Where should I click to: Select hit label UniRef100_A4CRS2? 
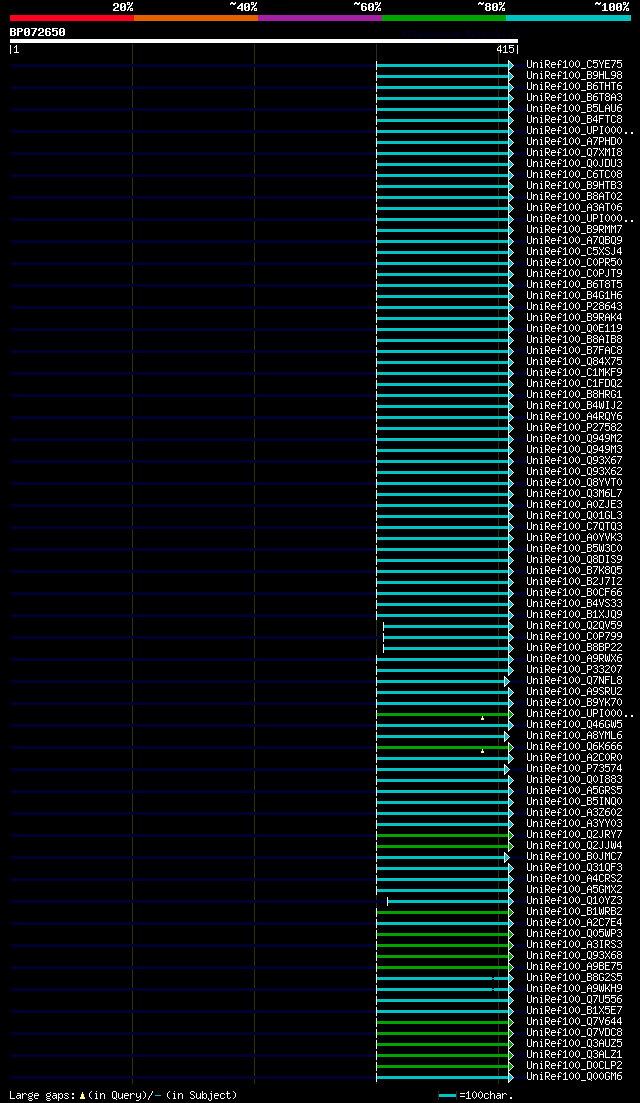point(574,878)
